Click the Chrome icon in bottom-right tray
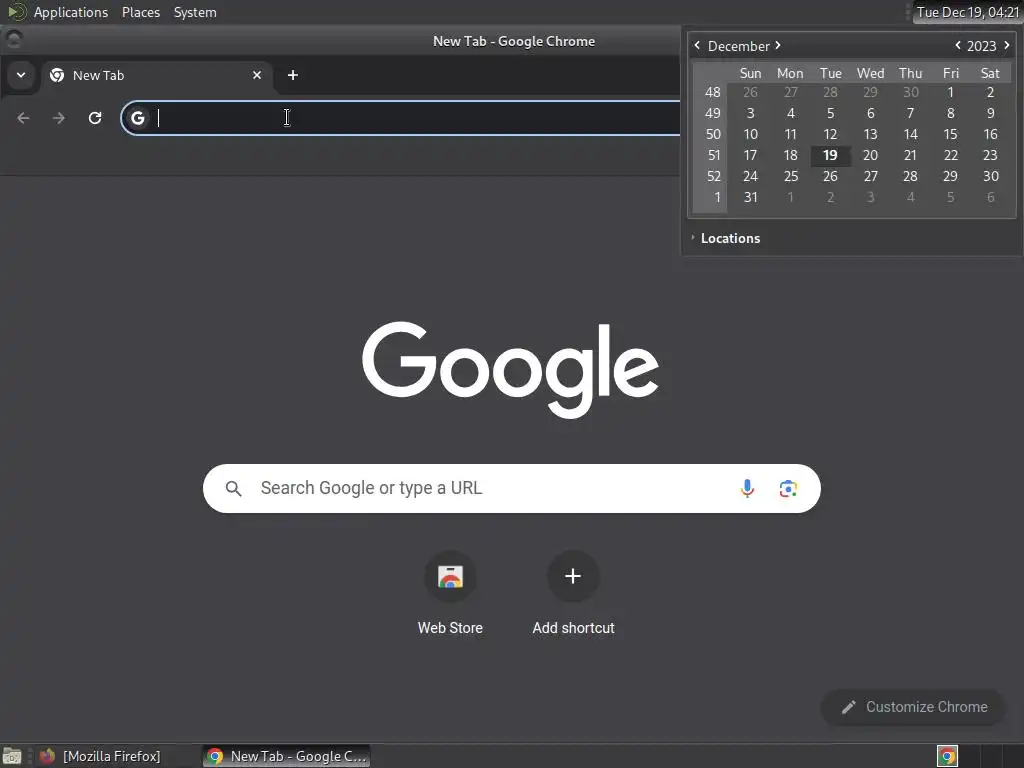This screenshot has width=1024, height=768. pyautogui.click(x=947, y=756)
